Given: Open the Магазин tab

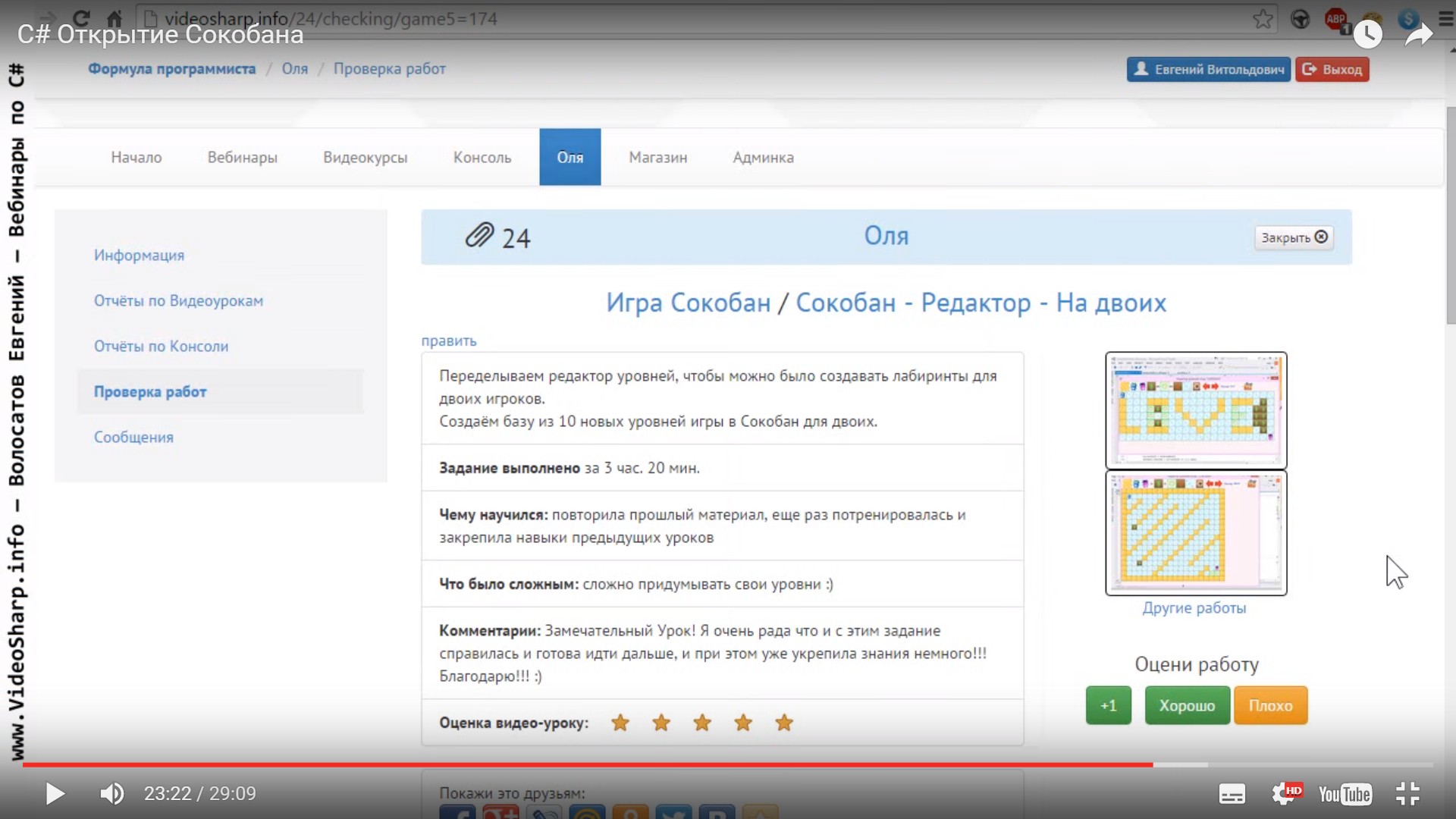Looking at the screenshot, I should pos(658,158).
